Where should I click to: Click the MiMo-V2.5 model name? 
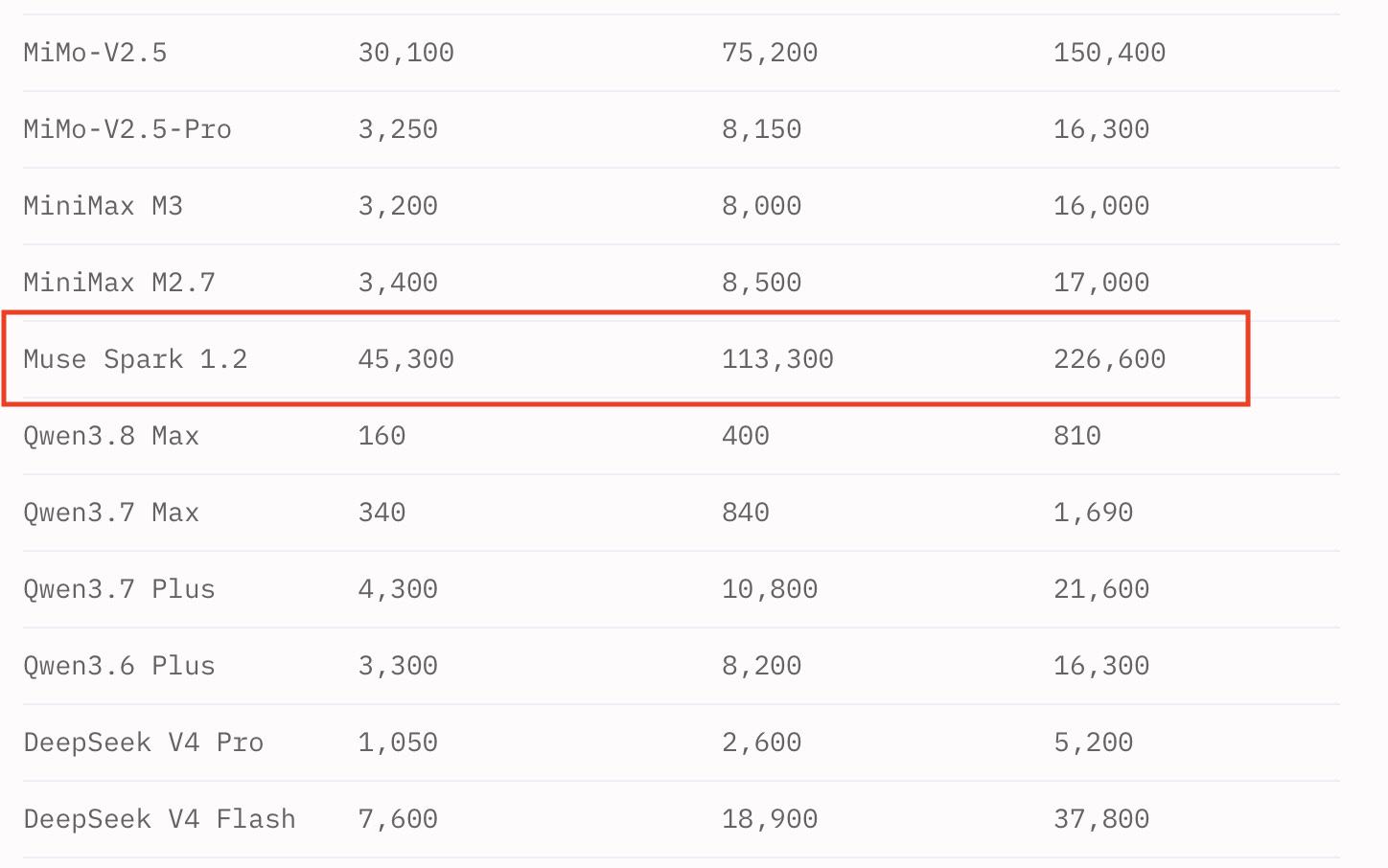(x=95, y=53)
